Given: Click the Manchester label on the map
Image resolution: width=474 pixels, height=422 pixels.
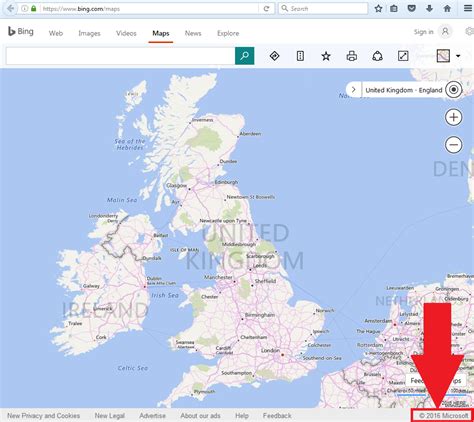Looking at the screenshot, I should tap(218, 277).
